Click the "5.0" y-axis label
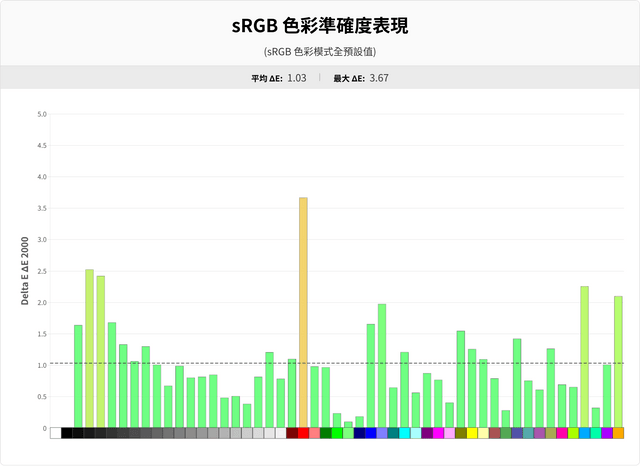 tap(42, 114)
